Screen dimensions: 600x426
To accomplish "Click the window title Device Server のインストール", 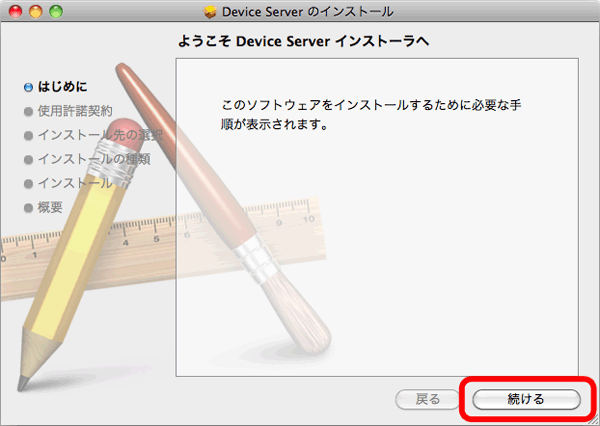I will (x=308, y=12).
